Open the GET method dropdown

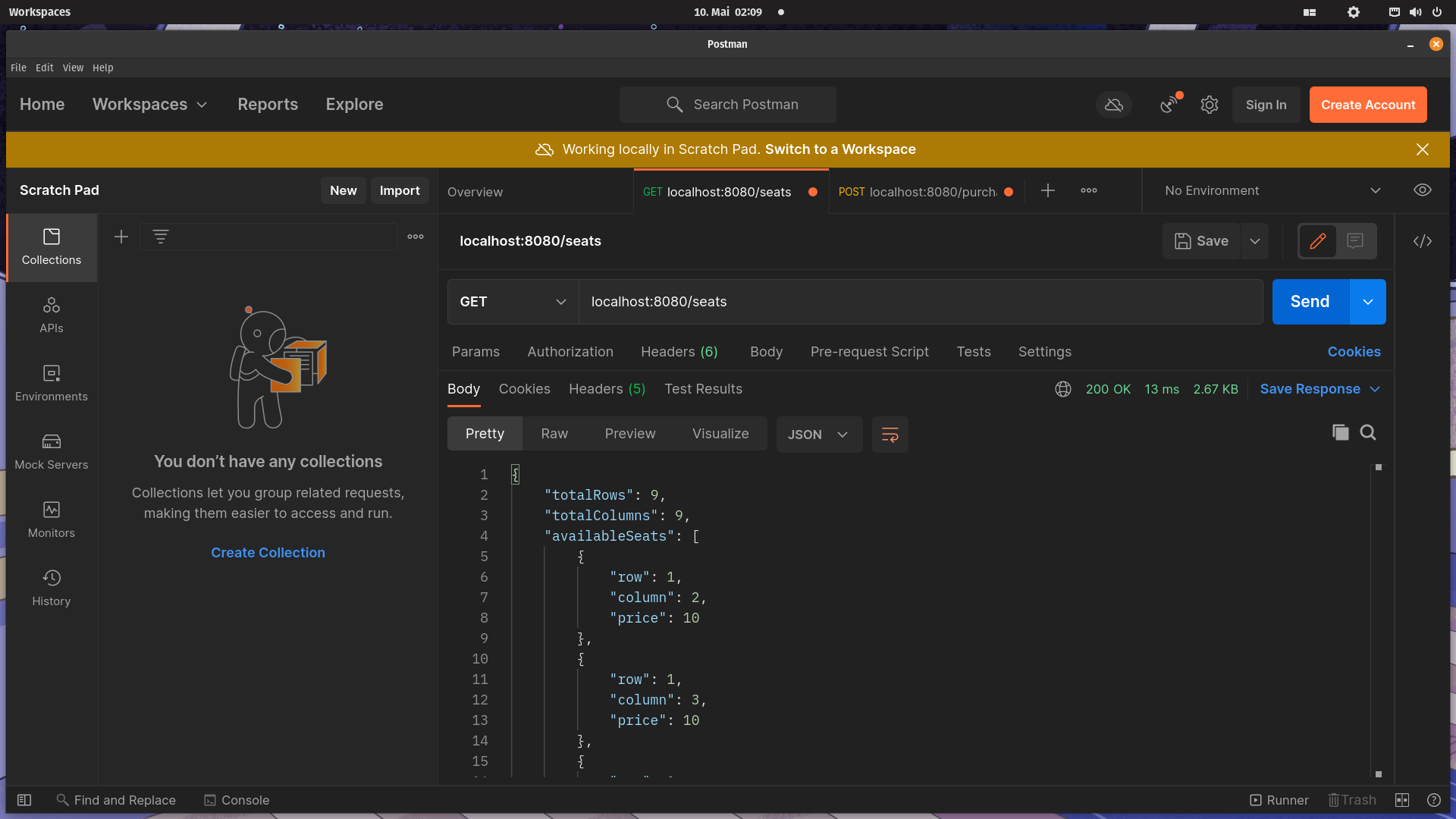[x=513, y=302]
